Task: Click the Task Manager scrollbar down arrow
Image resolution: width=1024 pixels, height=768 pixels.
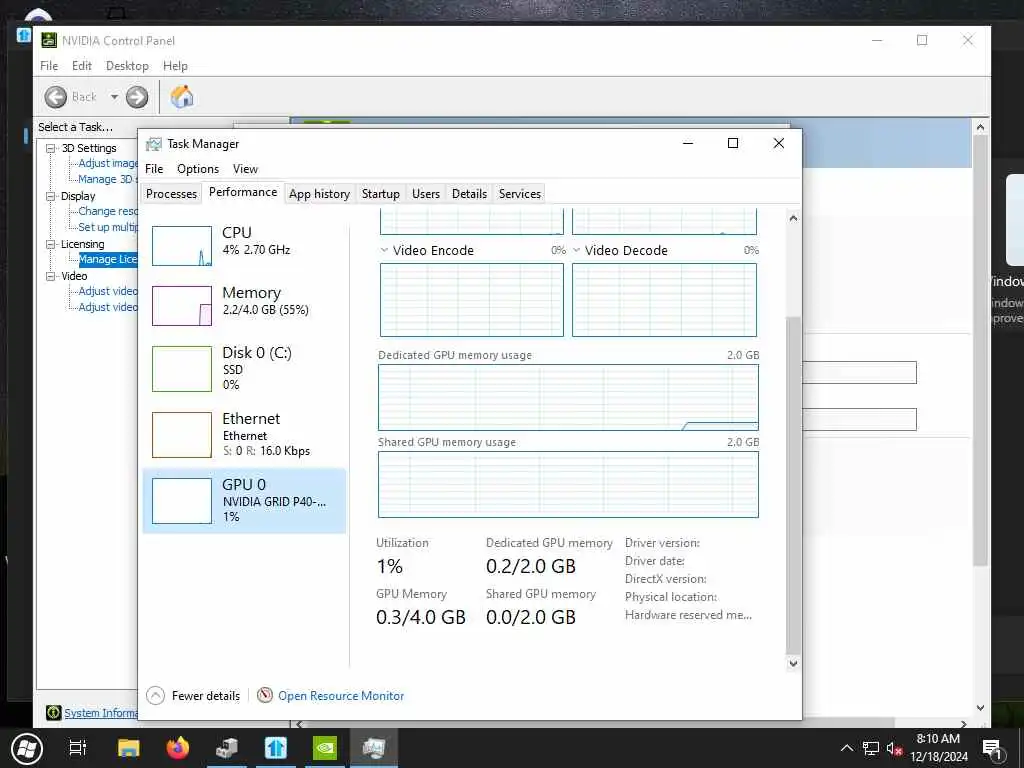Action: [x=793, y=664]
